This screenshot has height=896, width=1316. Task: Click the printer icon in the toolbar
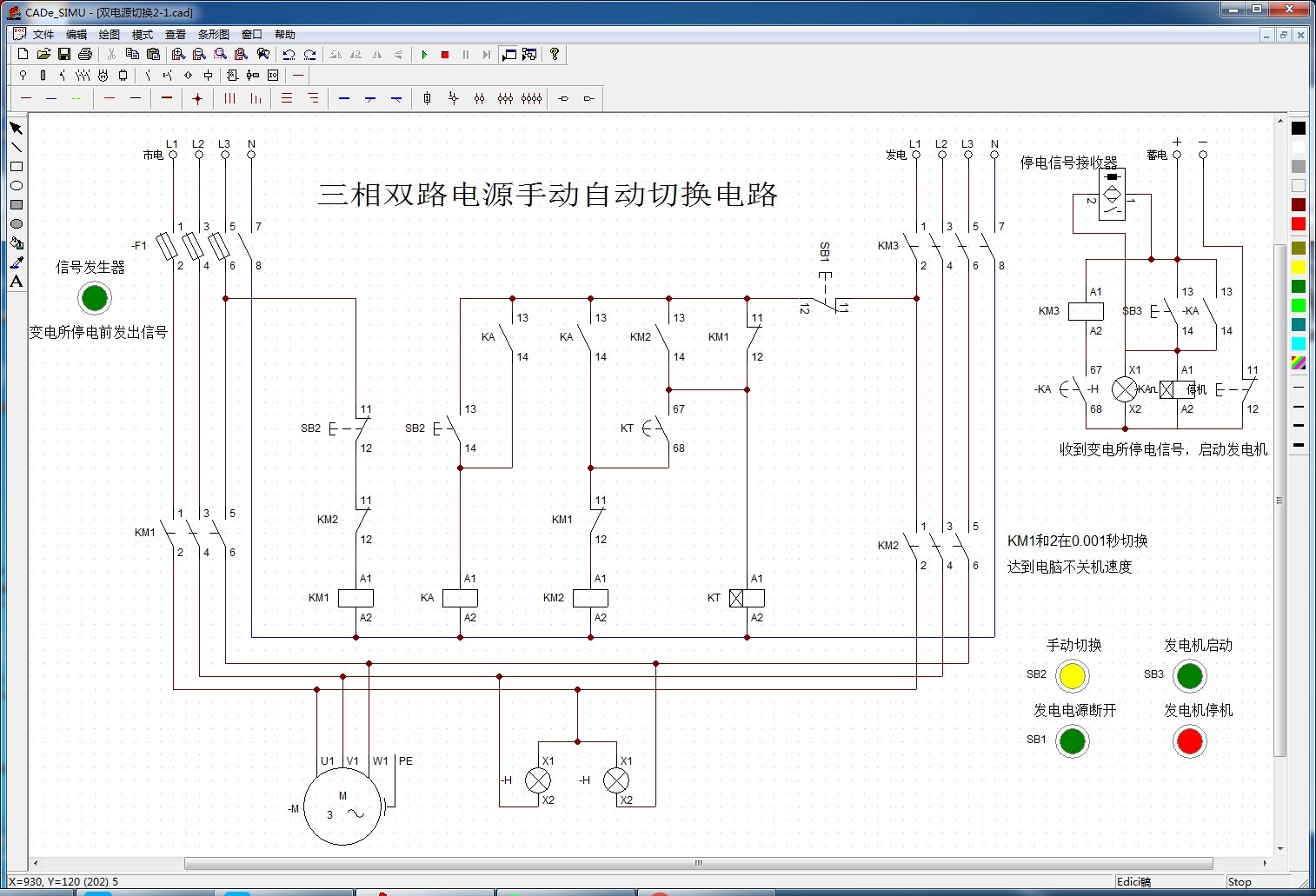[84, 54]
